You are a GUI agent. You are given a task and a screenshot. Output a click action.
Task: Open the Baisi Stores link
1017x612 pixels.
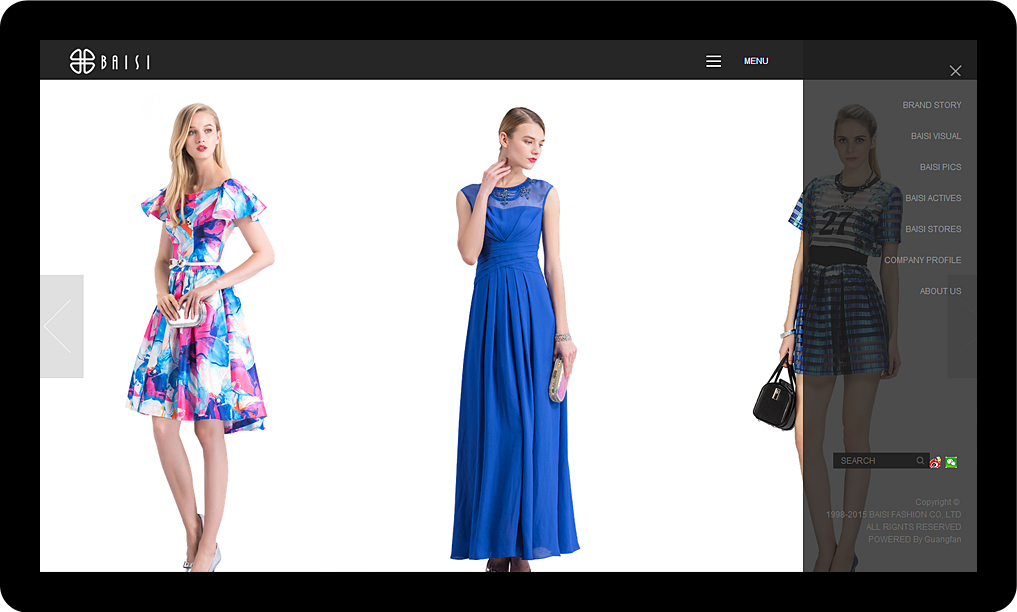click(933, 229)
